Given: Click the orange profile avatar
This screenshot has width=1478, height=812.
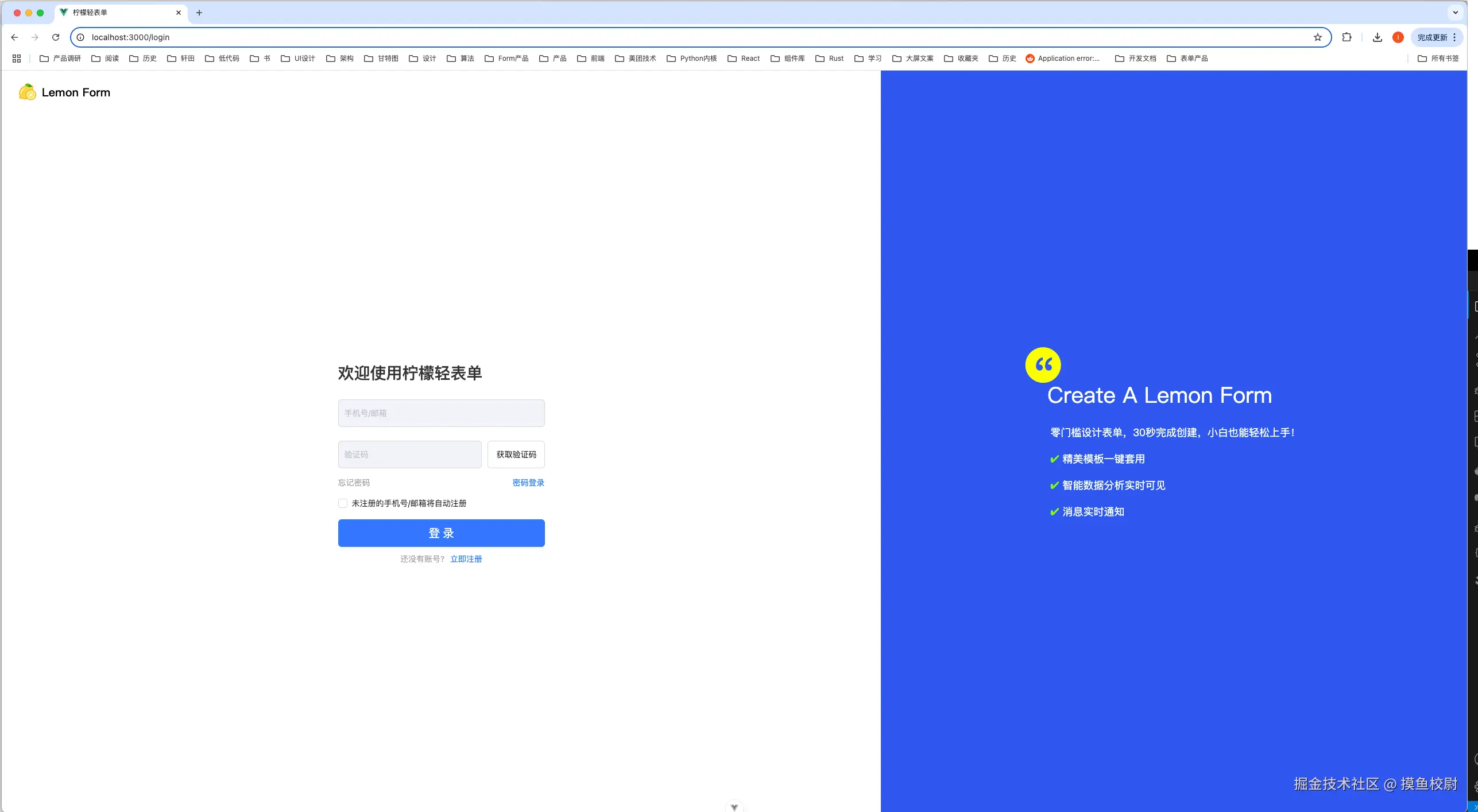Looking at the screenshot, I should [x=1398, y=37].
